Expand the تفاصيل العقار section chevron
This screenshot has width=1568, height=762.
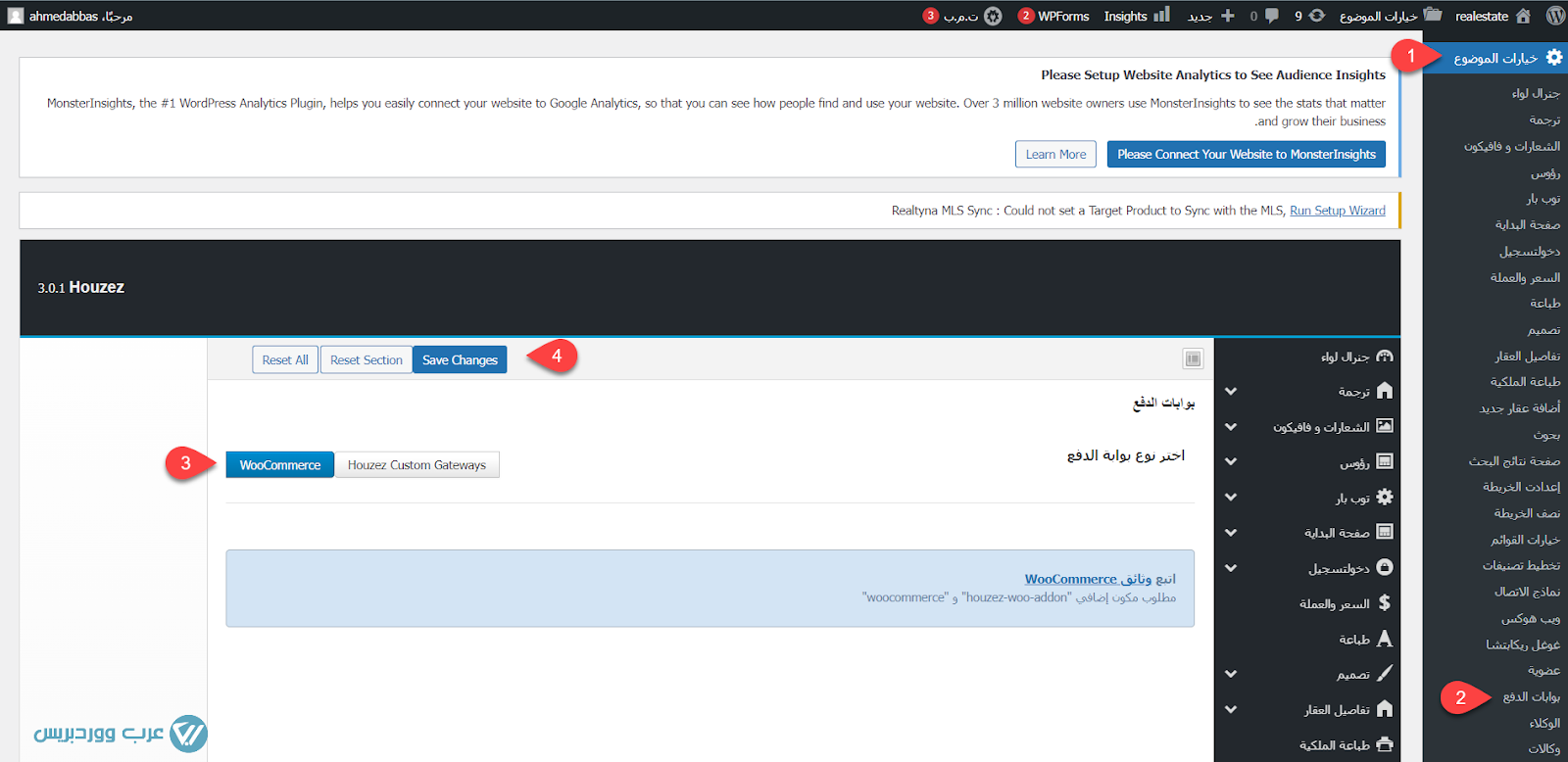coord(1231,709)
